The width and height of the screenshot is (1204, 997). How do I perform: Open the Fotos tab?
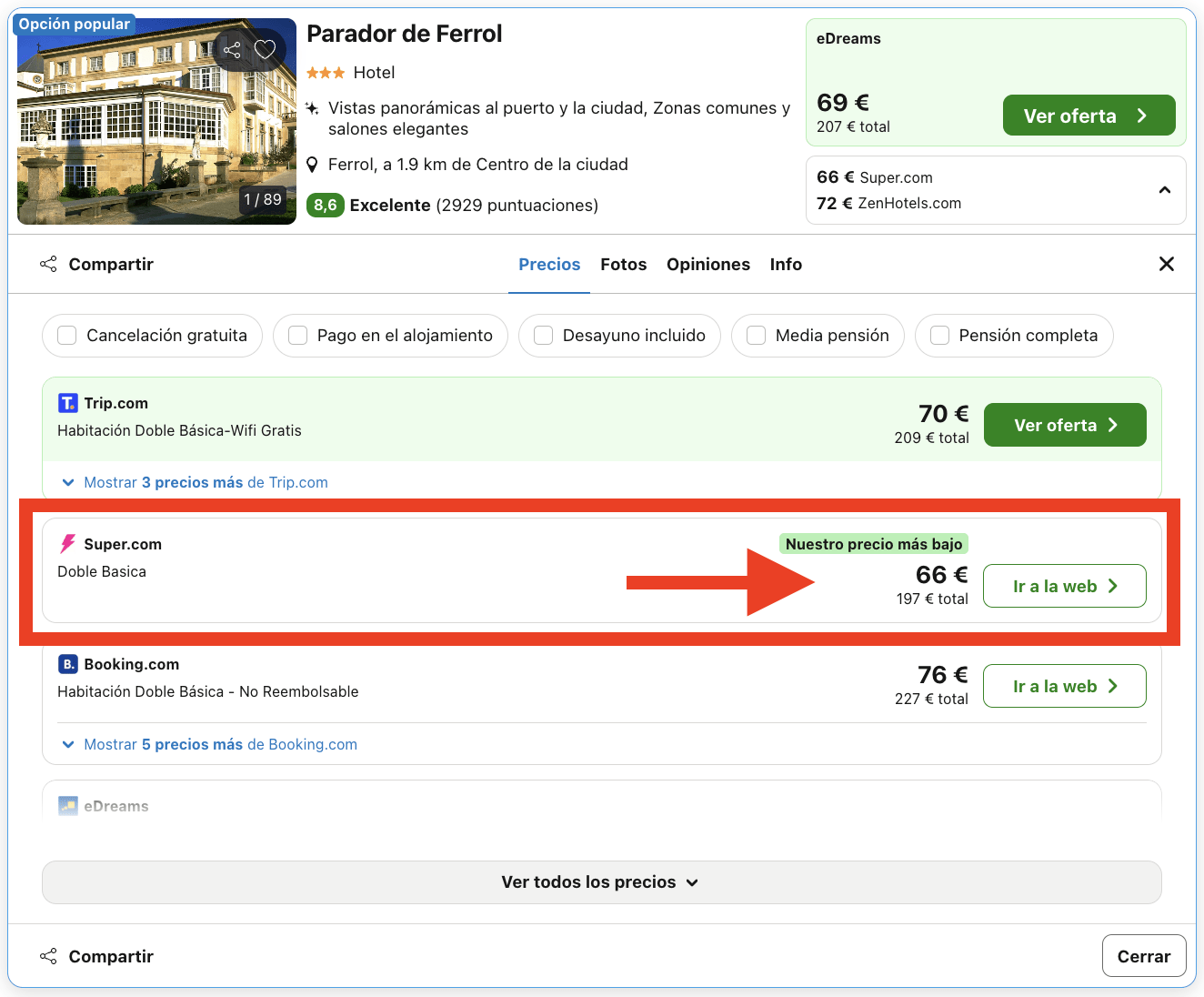tap(624, 265)
